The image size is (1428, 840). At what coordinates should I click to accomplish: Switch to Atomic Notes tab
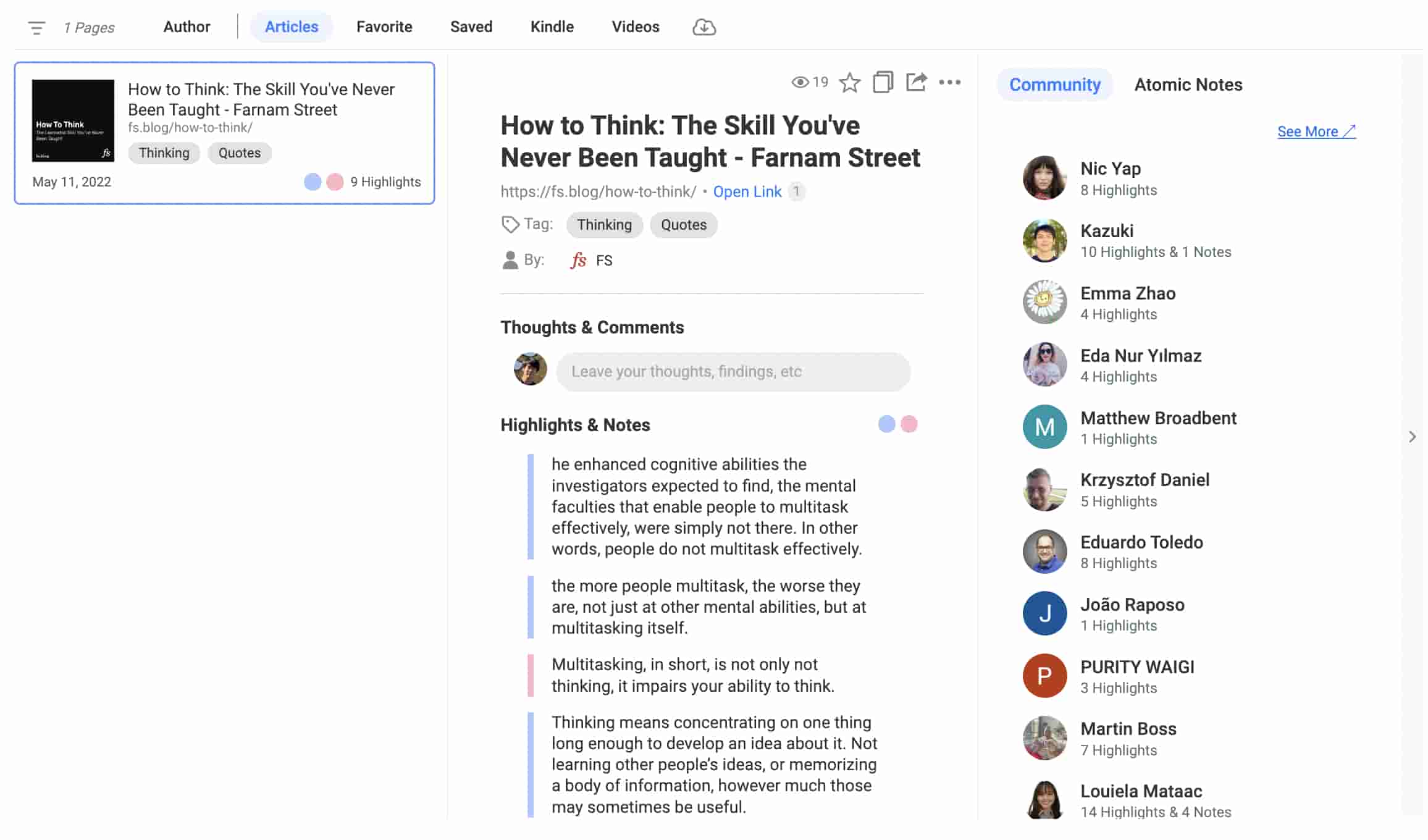pos(1188,85)
